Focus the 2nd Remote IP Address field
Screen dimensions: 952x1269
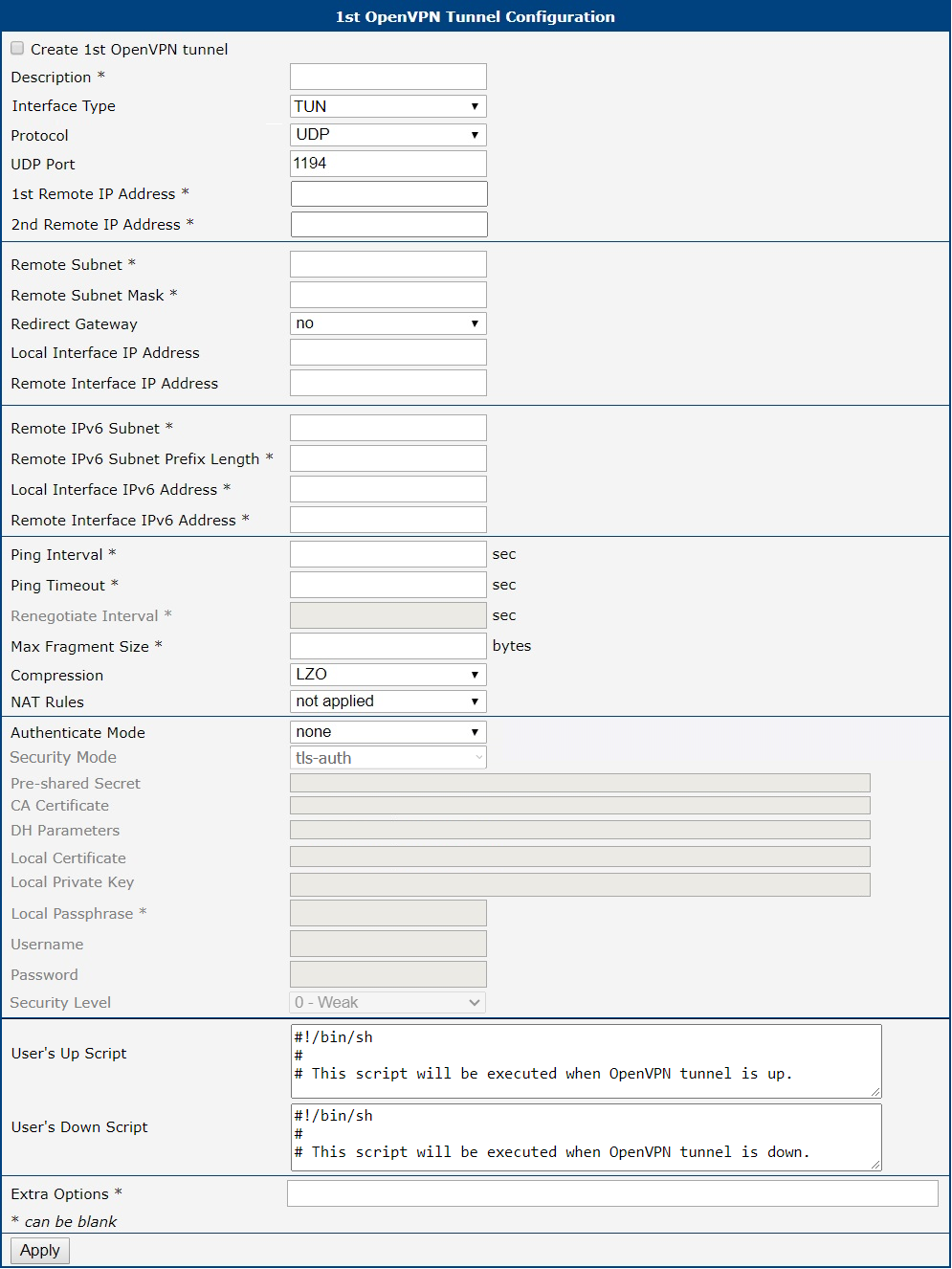point(389,224)
